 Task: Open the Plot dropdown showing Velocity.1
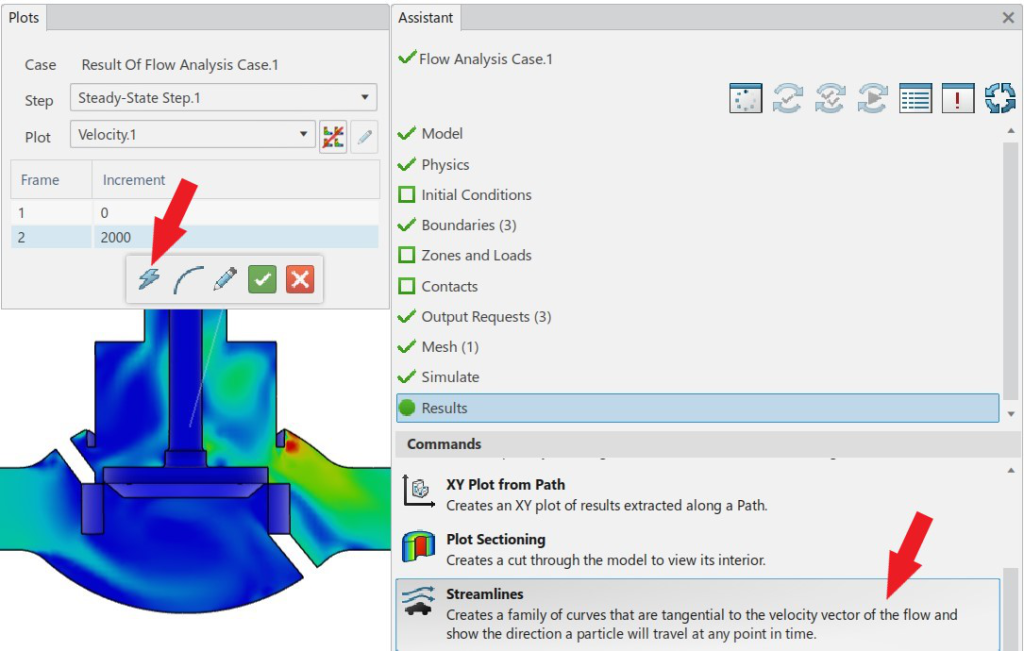point(193,135)
